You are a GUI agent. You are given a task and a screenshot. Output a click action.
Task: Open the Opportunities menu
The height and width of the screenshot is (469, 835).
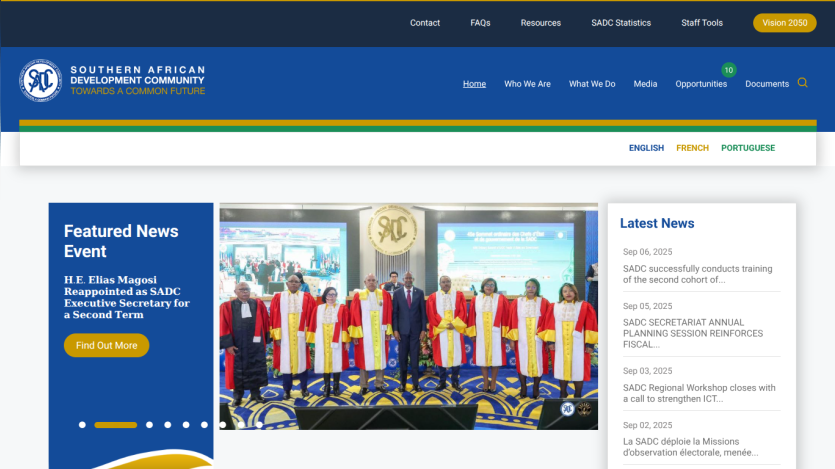click(x=701, y=84)
